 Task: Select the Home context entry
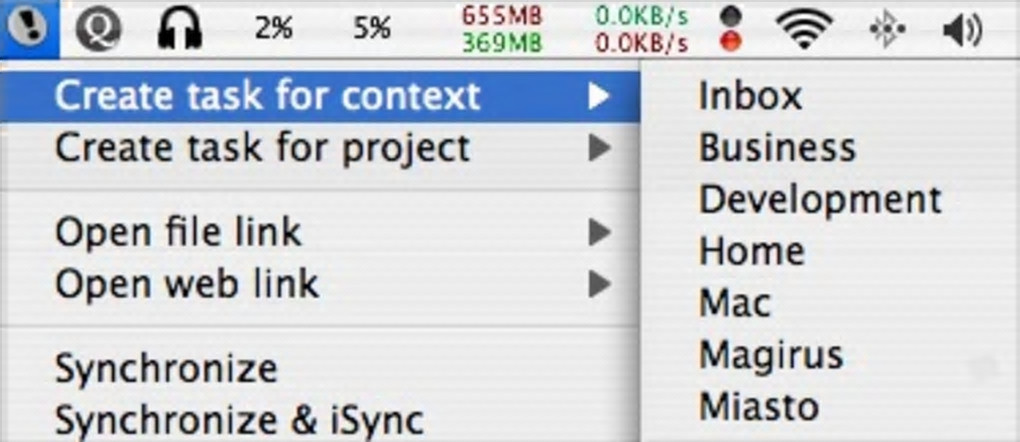(751, 250)
